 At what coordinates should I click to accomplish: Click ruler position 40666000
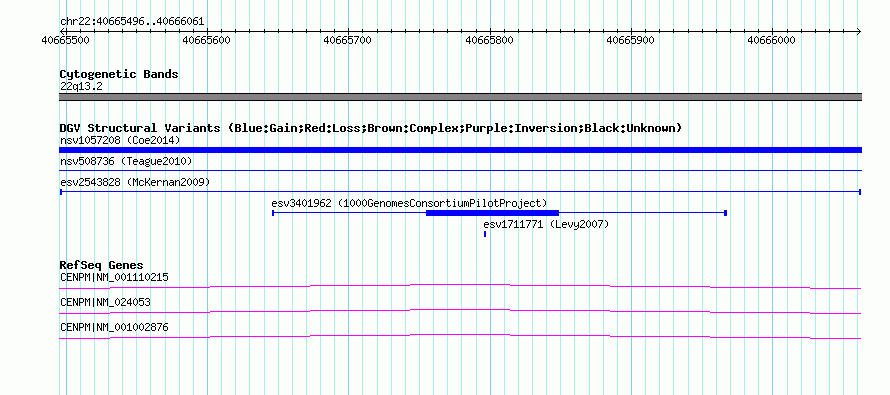pos(771,40)
